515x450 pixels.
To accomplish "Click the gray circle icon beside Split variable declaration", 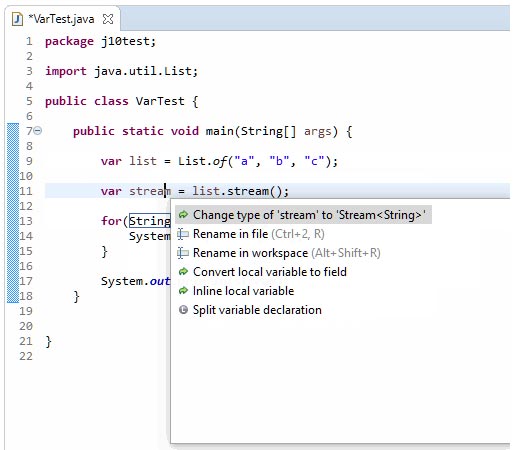I will 183,310.
